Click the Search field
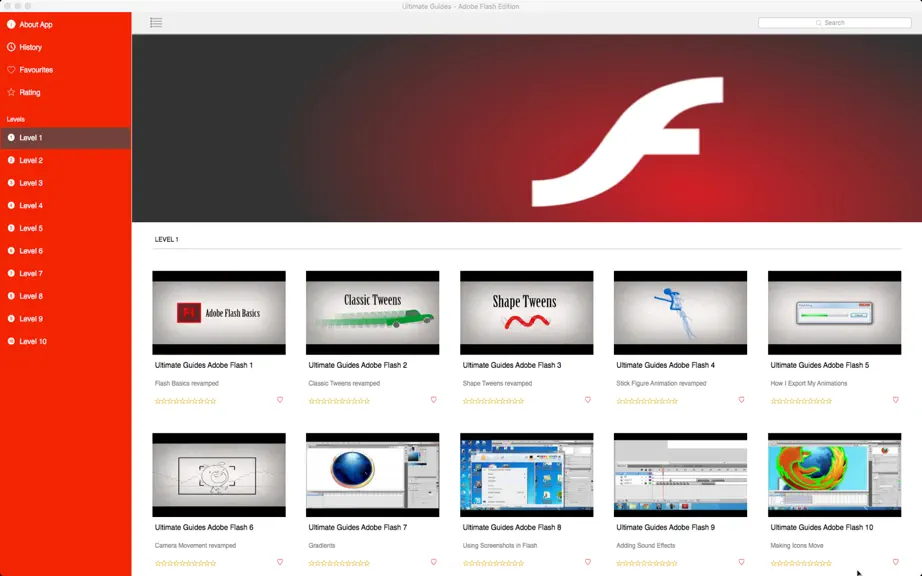 834,22
